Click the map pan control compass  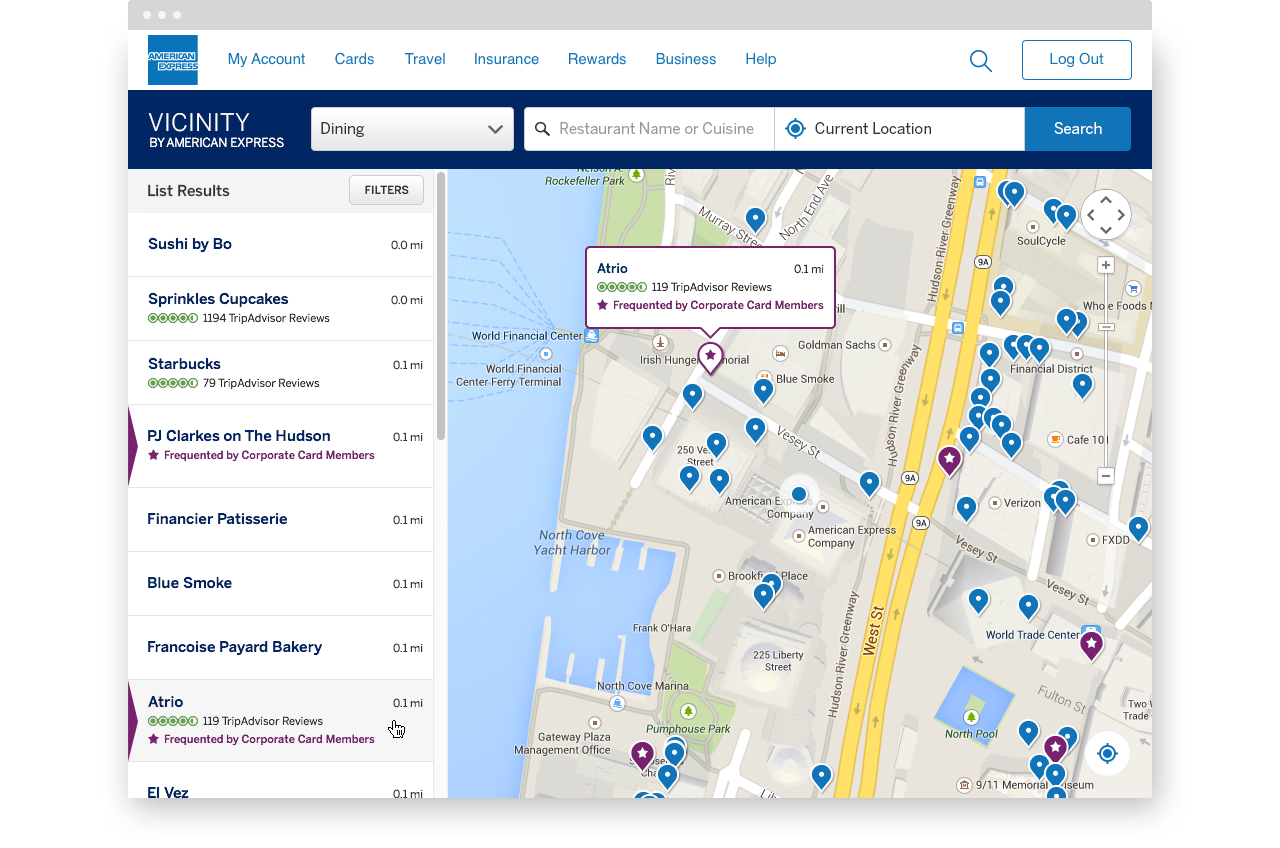(1106, 214)
